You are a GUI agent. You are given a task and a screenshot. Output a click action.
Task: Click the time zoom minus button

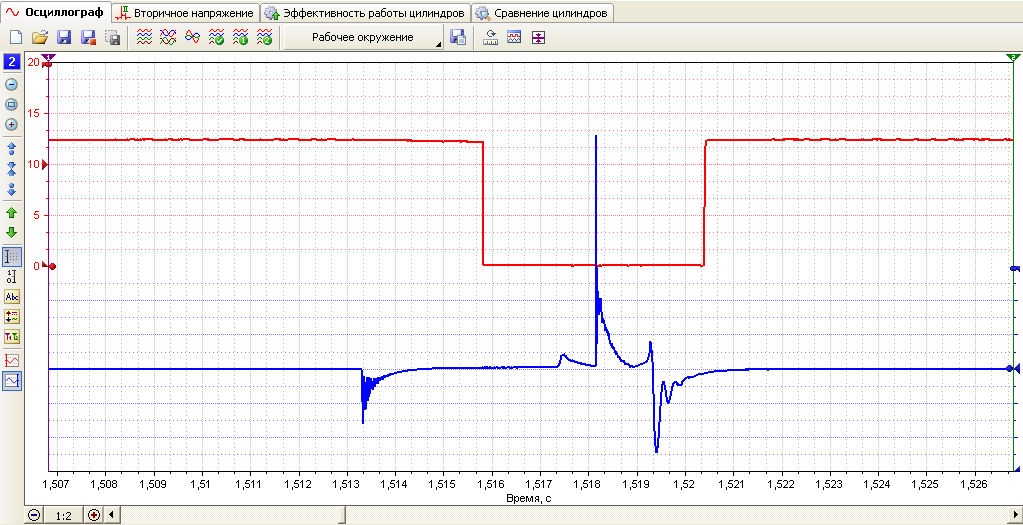(34, 515)
